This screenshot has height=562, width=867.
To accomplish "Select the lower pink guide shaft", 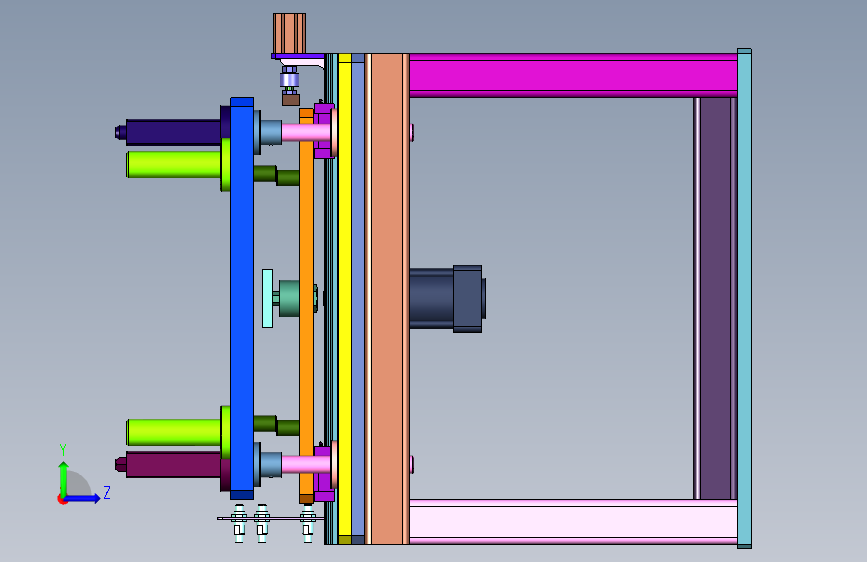I will (x=306, y=464).
